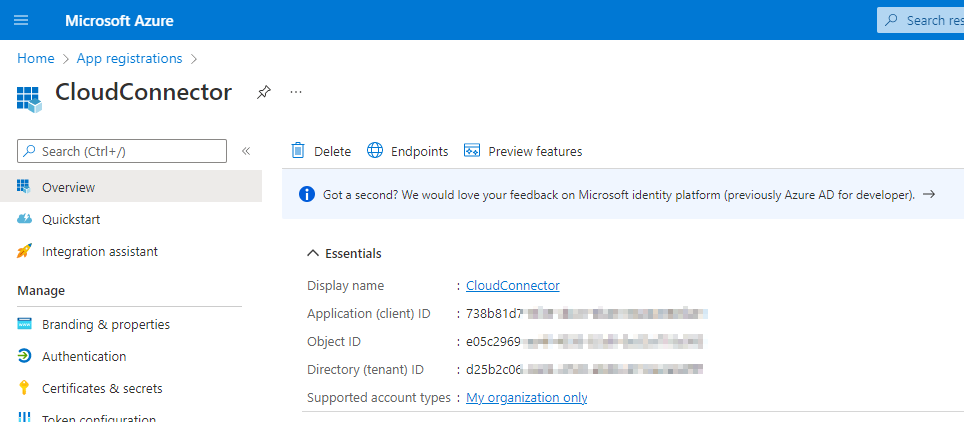The image size is (964, 422).
Task: Click the arrow at end of feedback banner
Action: pyautogui.click(x=930, y=194)
